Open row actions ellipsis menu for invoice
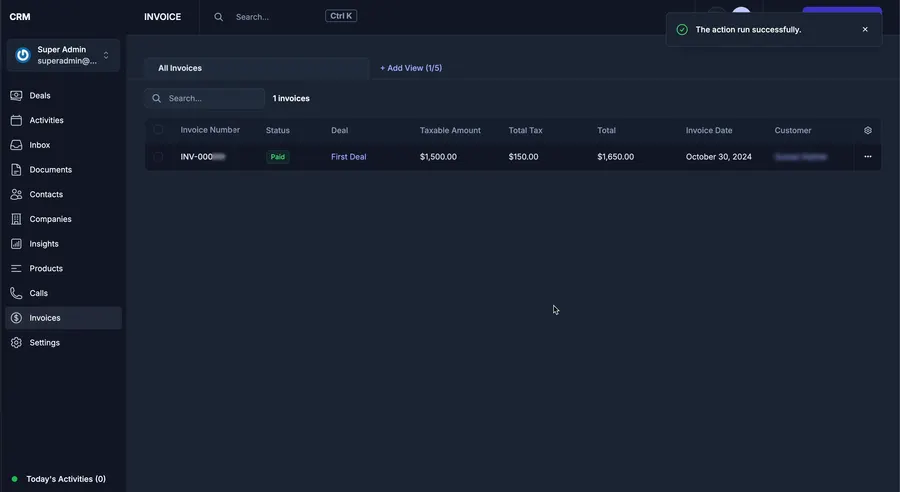The image size is (900, 492). 868,156
